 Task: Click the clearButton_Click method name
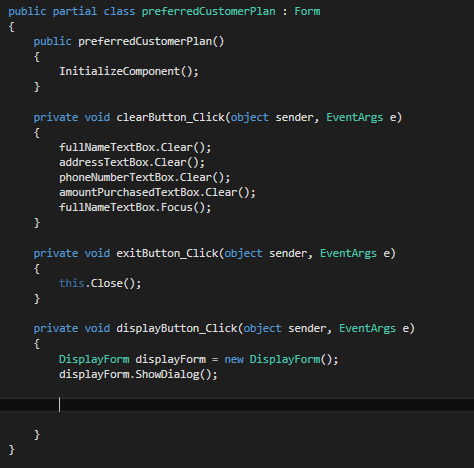coord(171,117)
